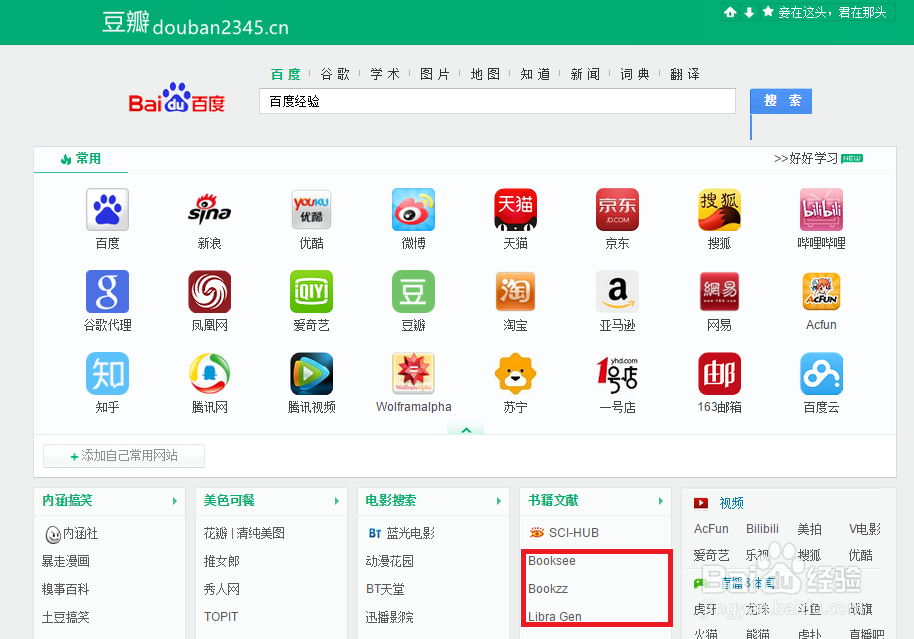This screenshot has height=639, width=914.
Task: Select the 百度 search engine tab
Action: (286, 74)
